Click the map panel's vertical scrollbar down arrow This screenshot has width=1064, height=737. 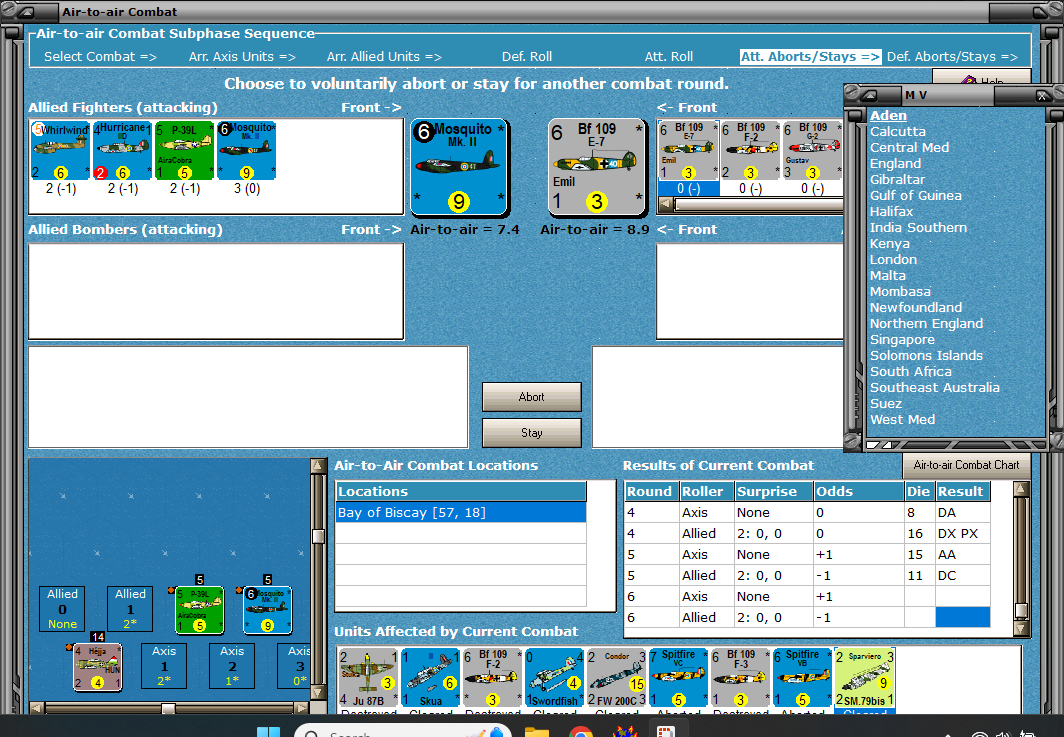coord(318,693)
